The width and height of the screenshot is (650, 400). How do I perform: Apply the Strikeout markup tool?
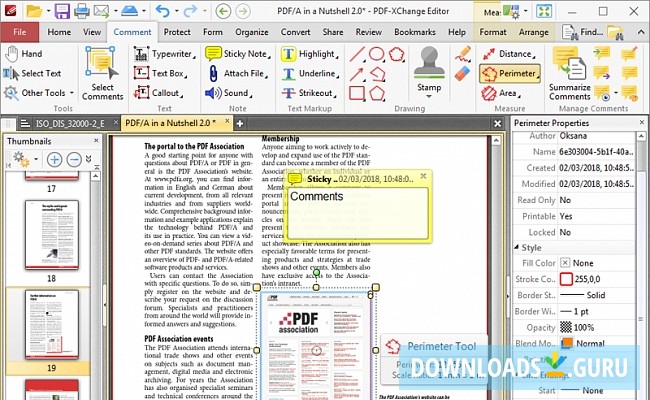click(309, 93)
